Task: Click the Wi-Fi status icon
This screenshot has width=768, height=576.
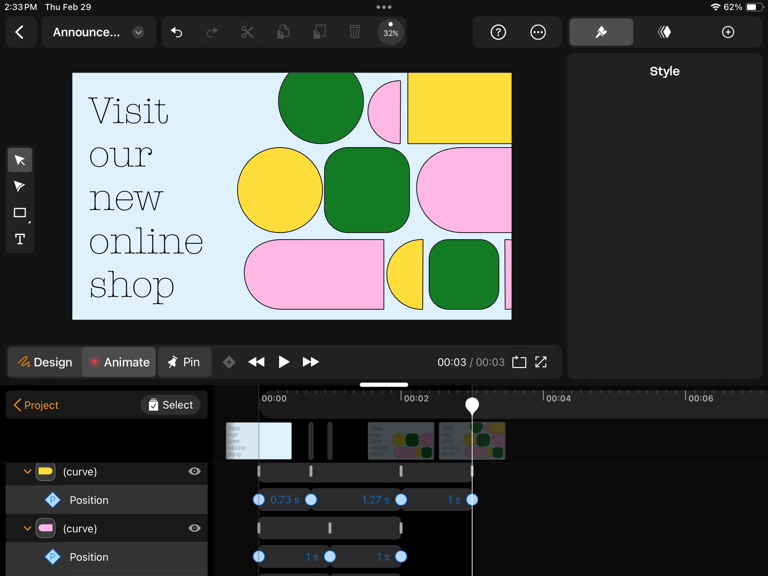Action: tap(716, 7)
